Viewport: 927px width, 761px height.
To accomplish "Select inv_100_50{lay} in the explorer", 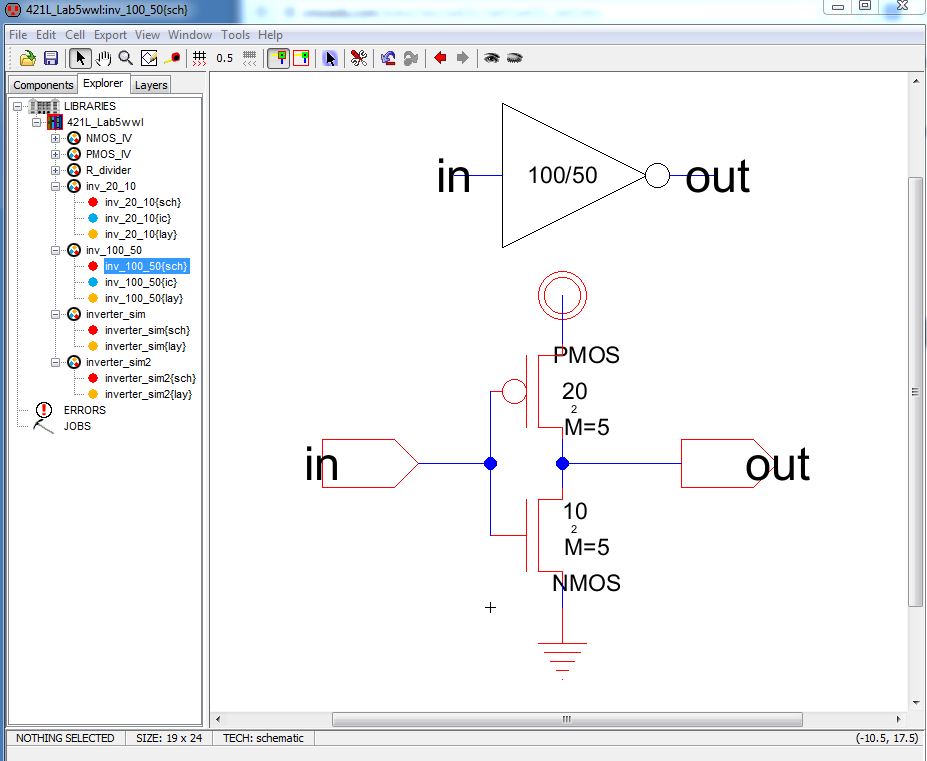I will pos(144,298).
